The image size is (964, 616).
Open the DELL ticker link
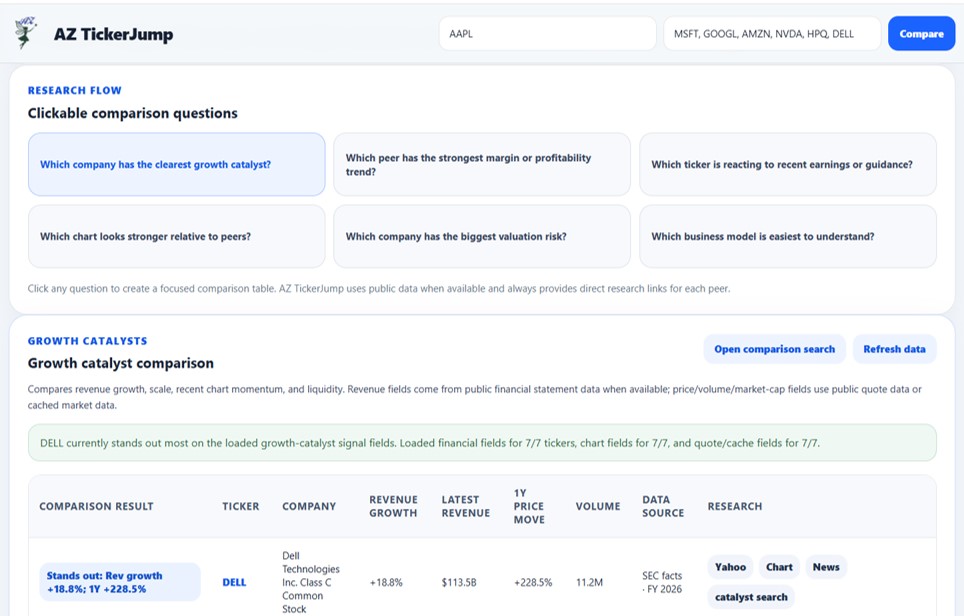click(x=234, y=582)
